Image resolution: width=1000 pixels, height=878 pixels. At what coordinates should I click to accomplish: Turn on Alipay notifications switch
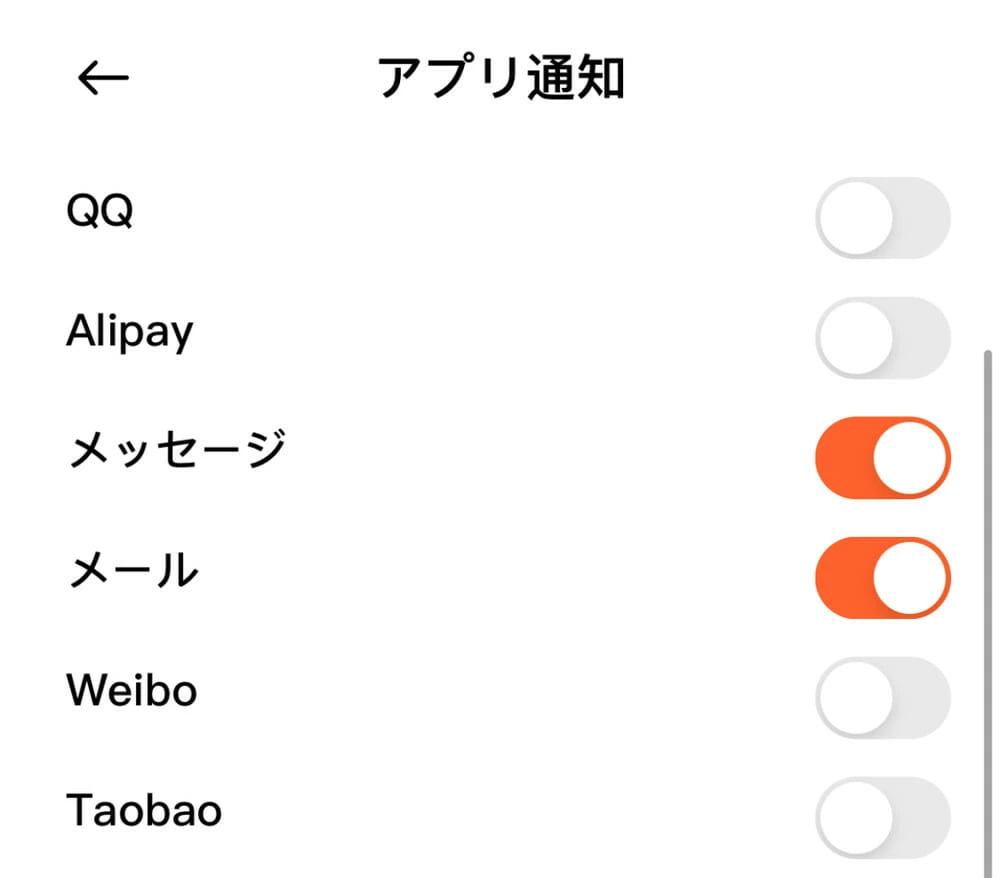(x=882, y=338)
